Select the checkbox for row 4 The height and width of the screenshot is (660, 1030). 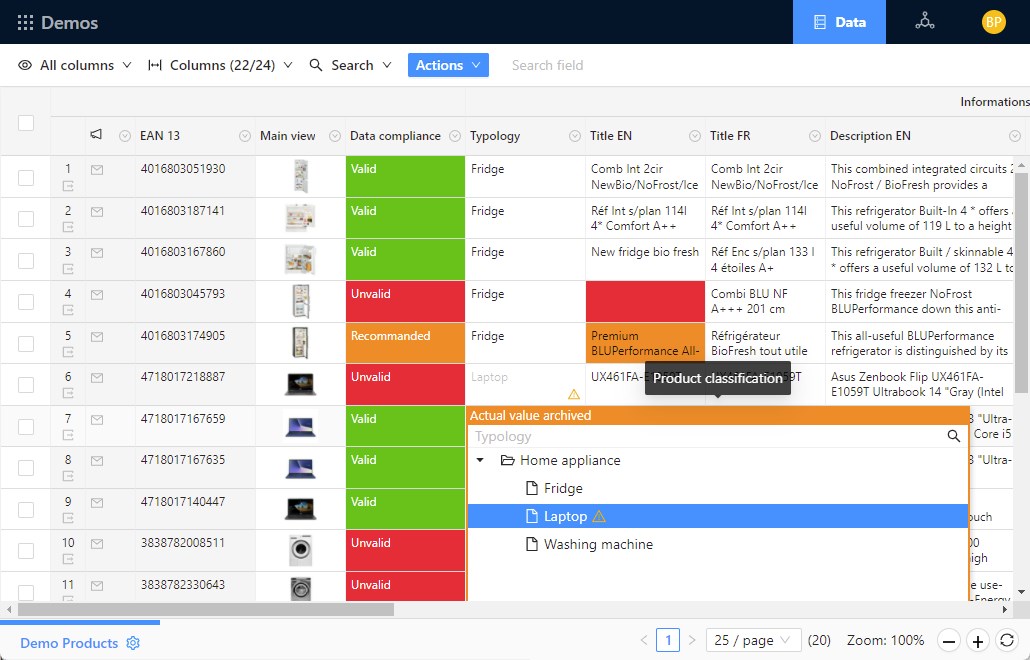click(26, 302)
